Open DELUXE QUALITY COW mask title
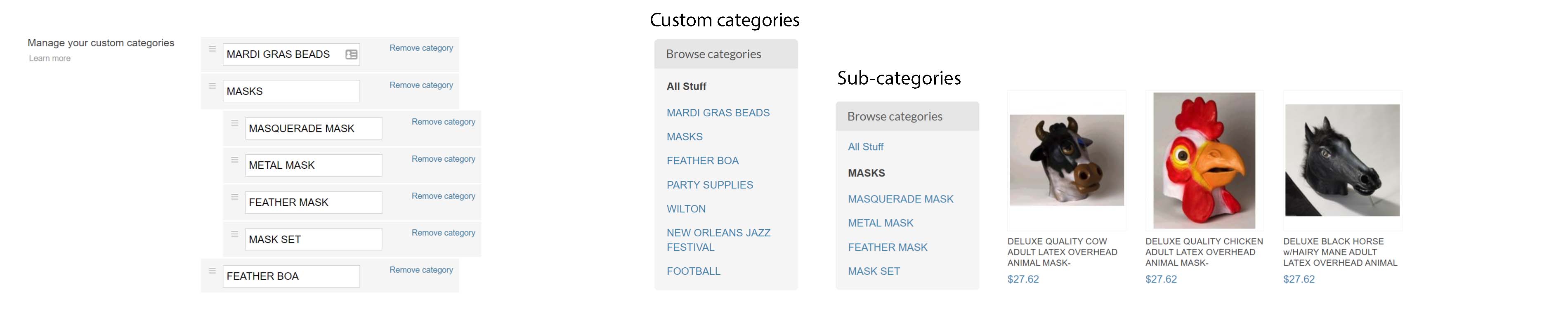The width and height of the screenshot is (1568, 330). 1062,252
